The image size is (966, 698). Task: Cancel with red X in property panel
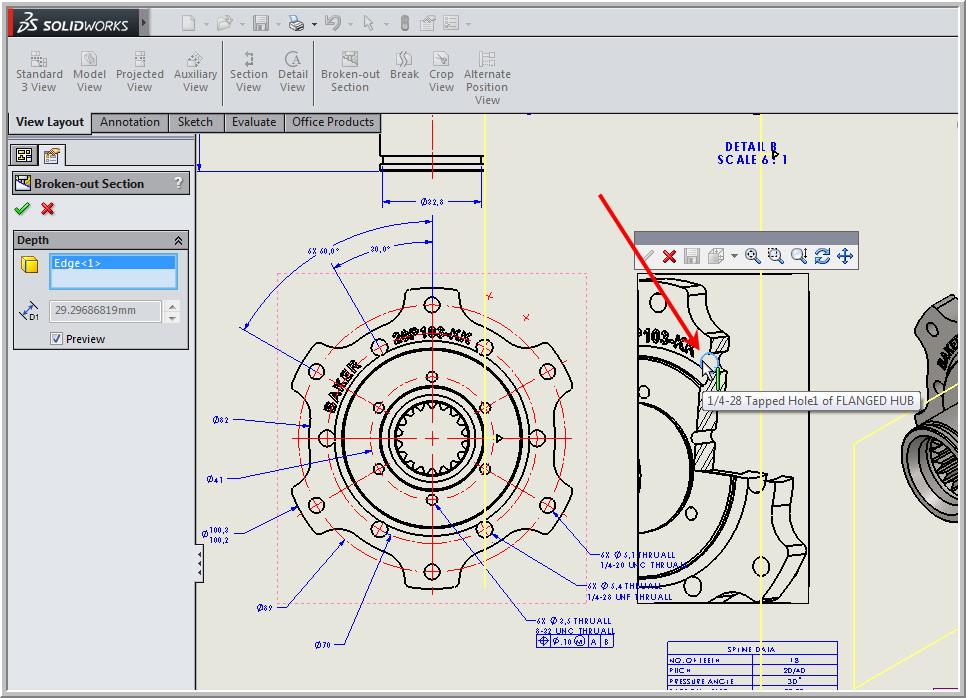pos(47,209)
